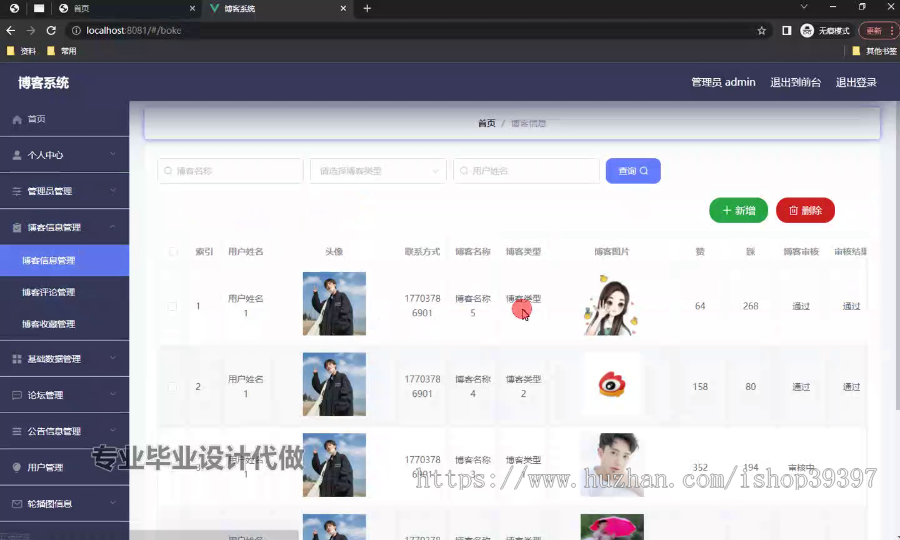Open the tab search dropdown arrow
The image size is (900, 540).
pos(804,7)
